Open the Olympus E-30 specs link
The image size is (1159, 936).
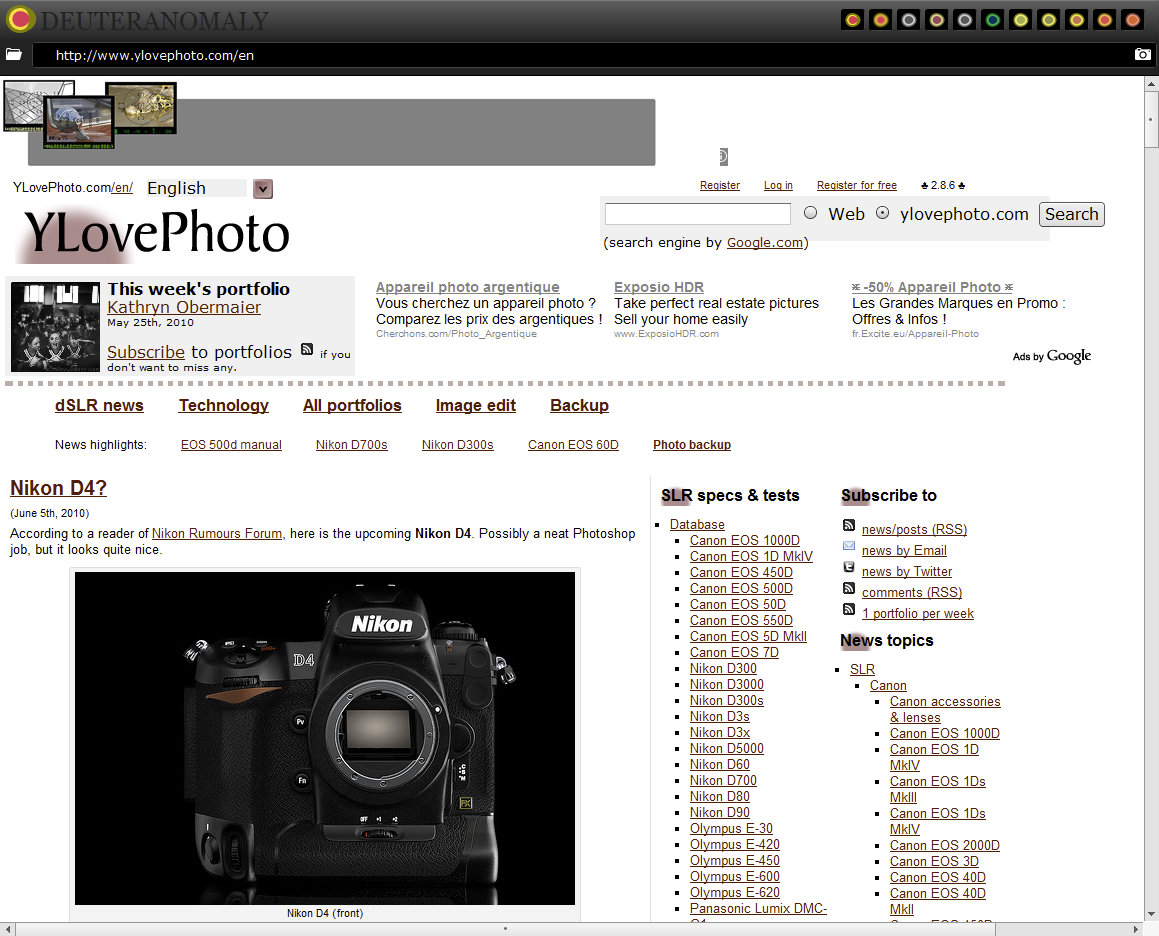(731, 829)
